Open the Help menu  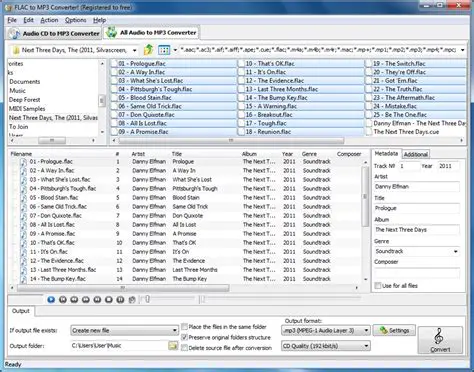99,20
